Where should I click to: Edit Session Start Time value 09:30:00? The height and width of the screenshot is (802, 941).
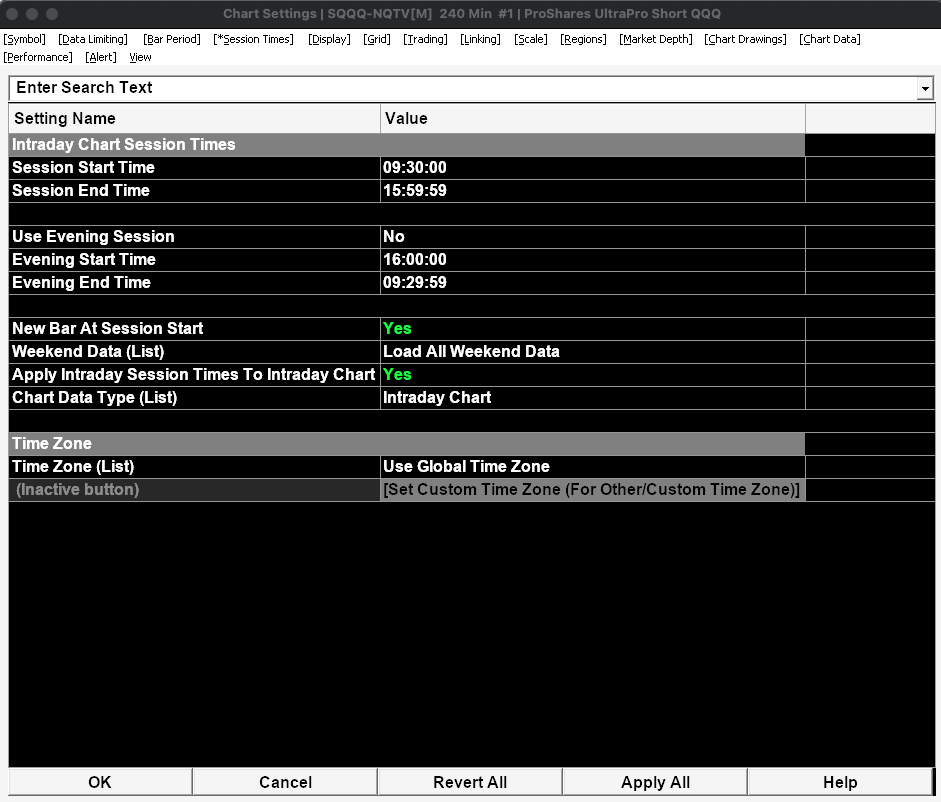coord(592,167)
